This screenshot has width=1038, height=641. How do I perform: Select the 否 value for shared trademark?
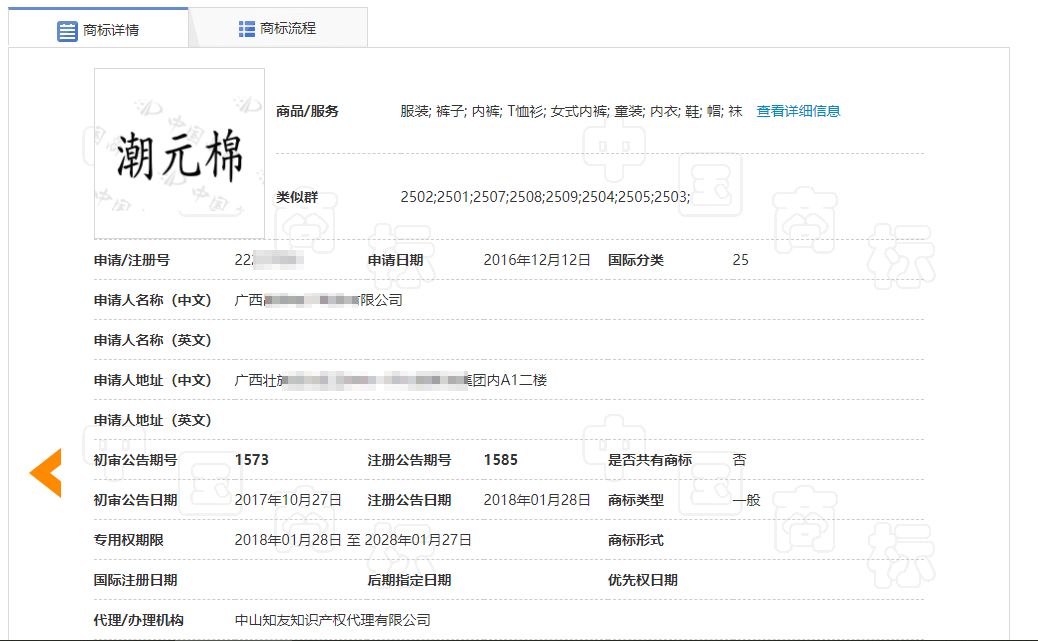pyautogui.click(x=739, y=460)
